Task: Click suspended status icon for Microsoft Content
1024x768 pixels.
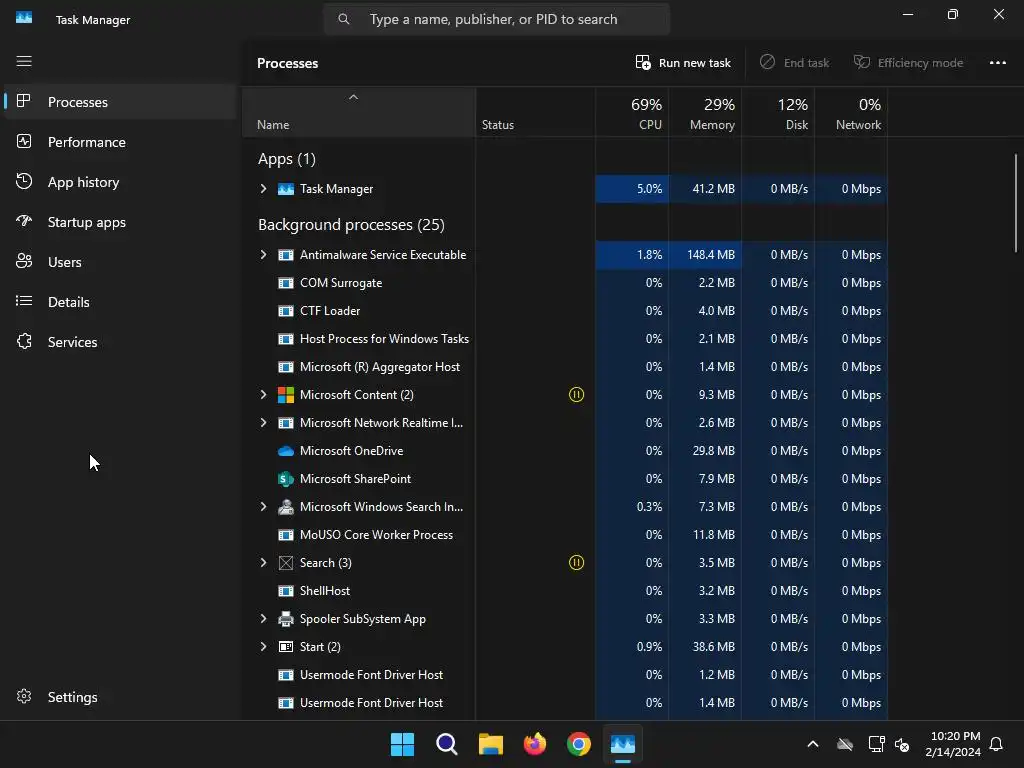Action: click(x=576, y=394)
